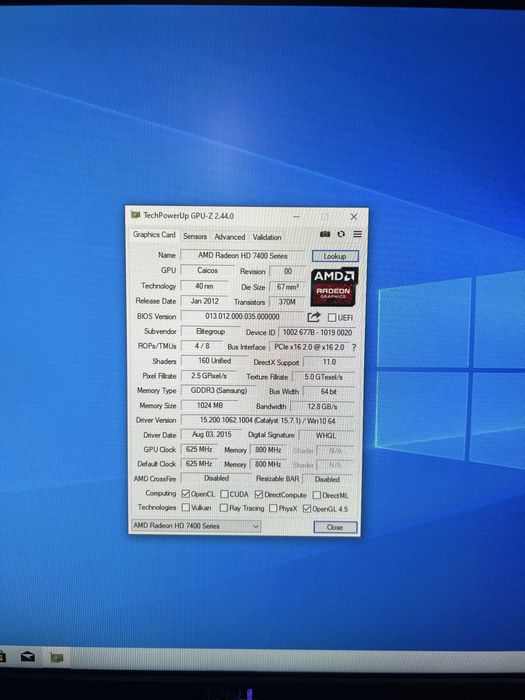Click the AMD Radeon Graphics logo
Image resolution: width=525 pixels, height=700 pixels.
pos(334,287)
